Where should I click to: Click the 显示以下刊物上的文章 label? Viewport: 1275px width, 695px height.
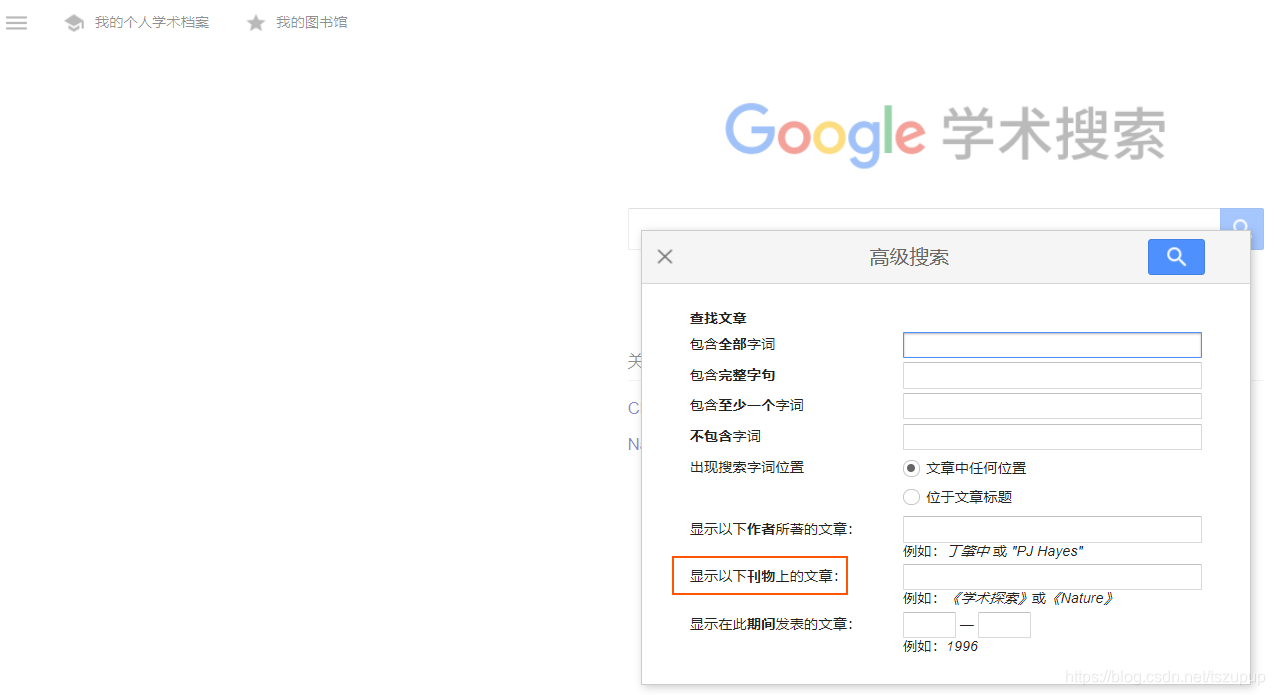coord(763,576)
